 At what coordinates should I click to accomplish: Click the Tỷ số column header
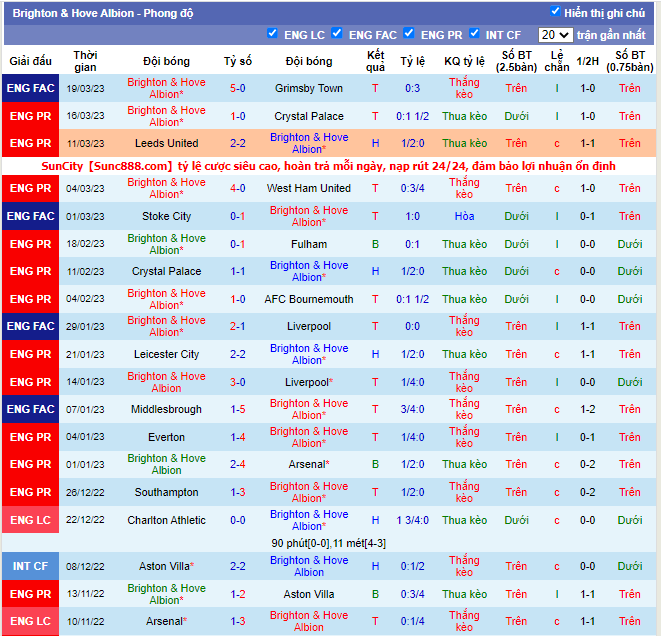click(x=237, y=61)
